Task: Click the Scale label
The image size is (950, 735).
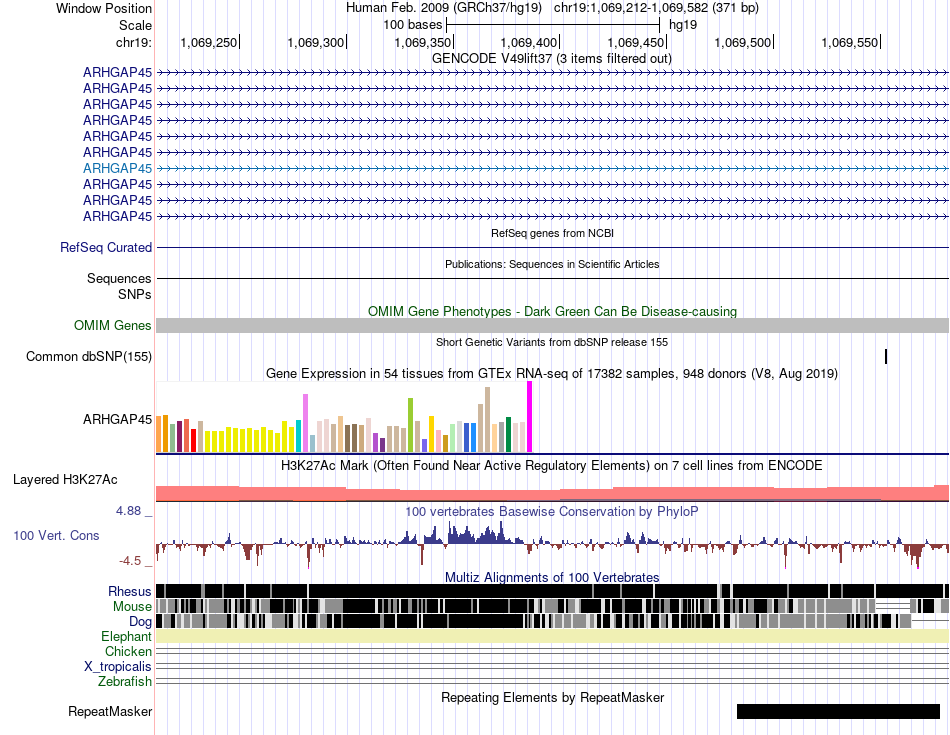Action: click(135, 25)
